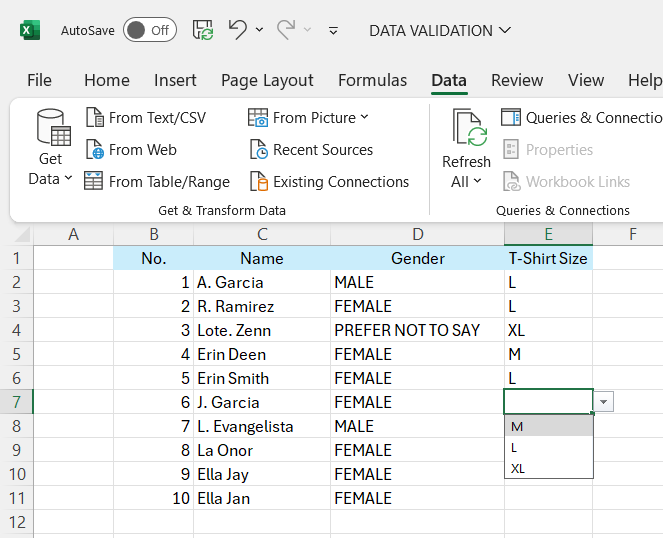Select column D header
Screen dimensions: 663x538
[x=418, y=234]
